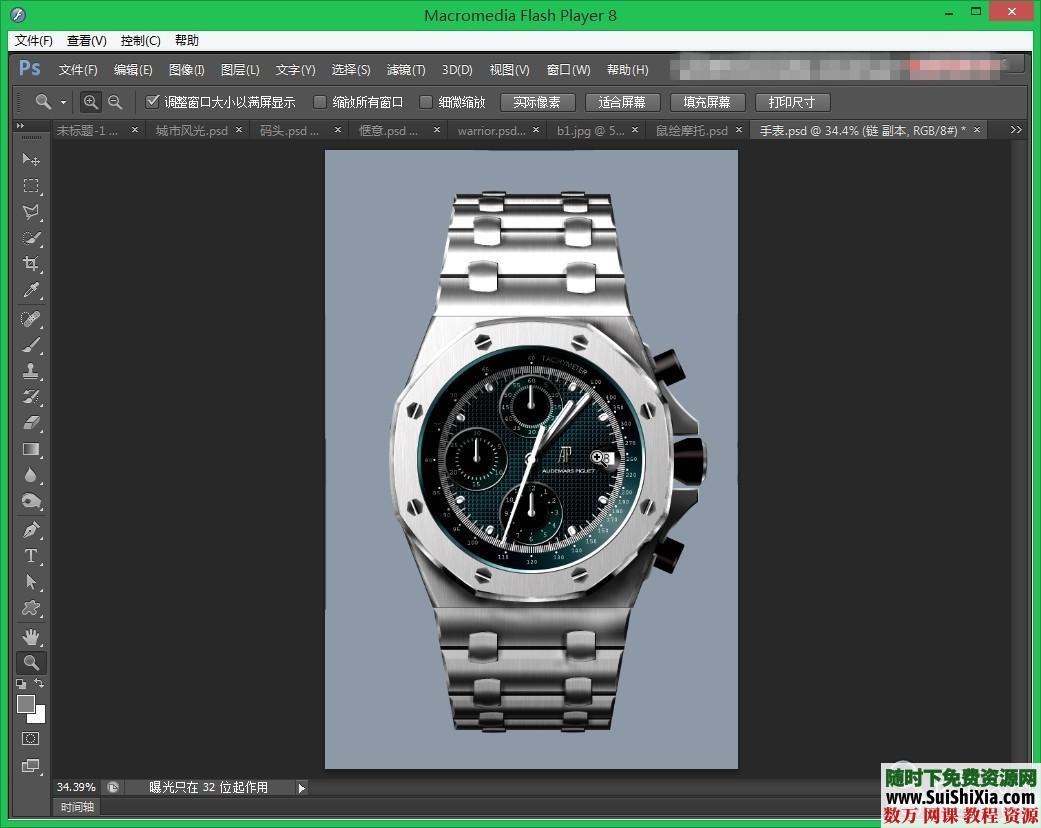Activate the Hand tool
1041x828 pixels.
(31, 635)
